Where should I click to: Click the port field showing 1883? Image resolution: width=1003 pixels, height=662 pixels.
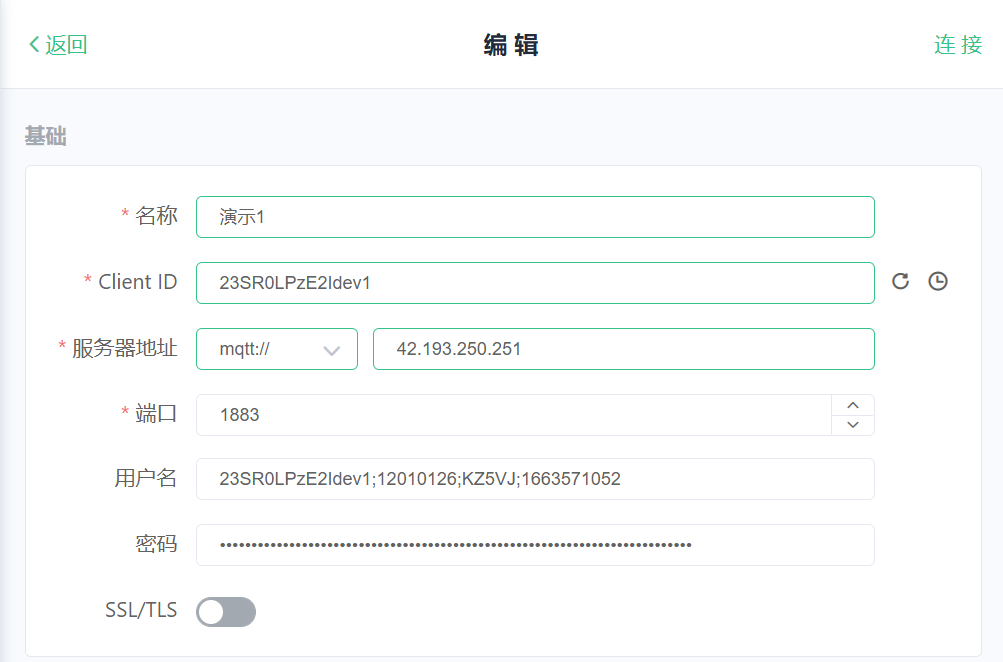point(512,415)
